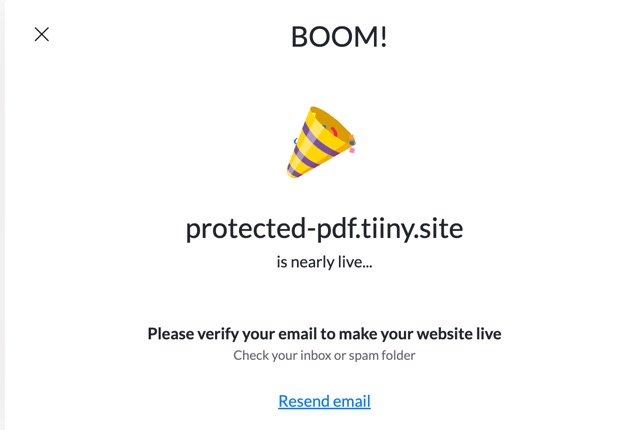This screenshot has height=430, width=641.
Task: Click the confetti party horn emoji
Action: coord(322,142)
